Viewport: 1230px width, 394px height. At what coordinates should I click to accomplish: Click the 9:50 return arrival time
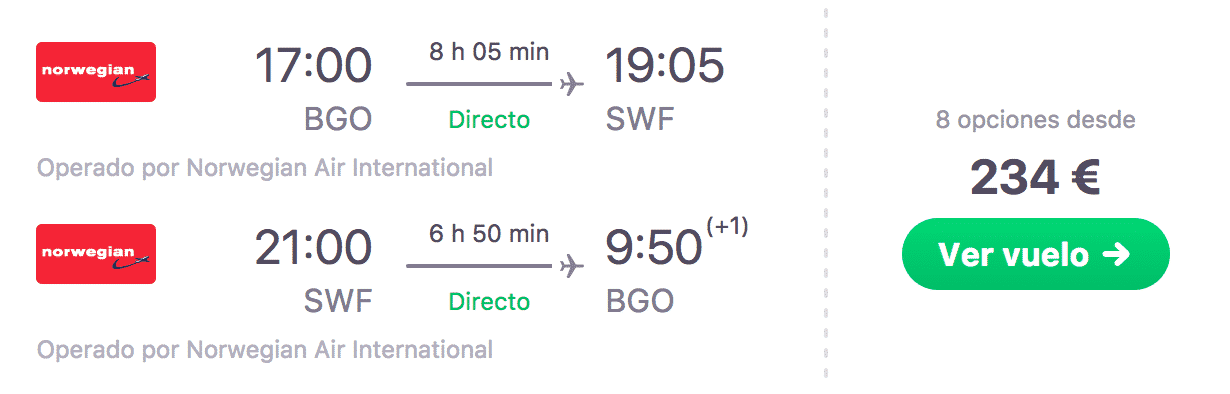[x=654, y=248]
